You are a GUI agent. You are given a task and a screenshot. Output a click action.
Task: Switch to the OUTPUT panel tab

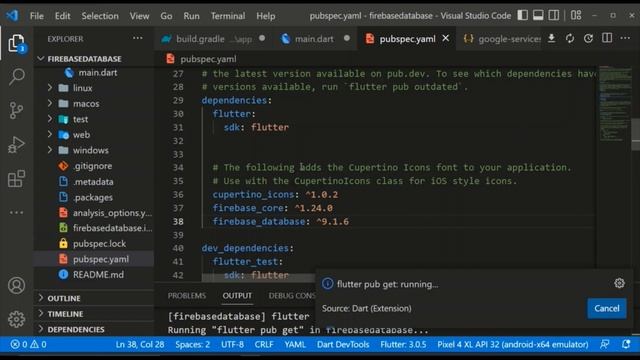point(237,296)
